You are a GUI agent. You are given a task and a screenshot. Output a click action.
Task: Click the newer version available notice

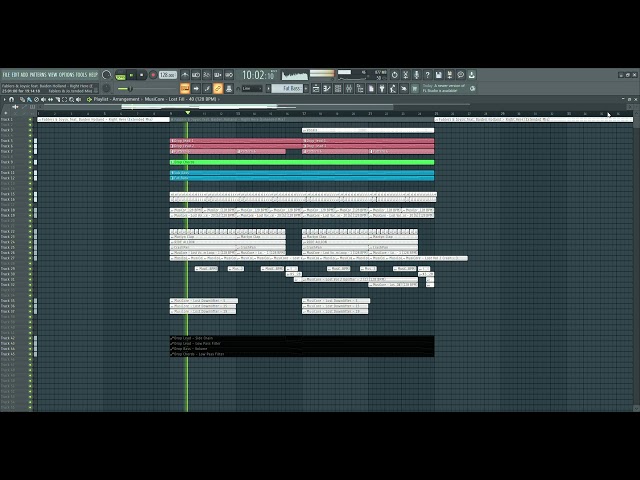click(444, 88)
